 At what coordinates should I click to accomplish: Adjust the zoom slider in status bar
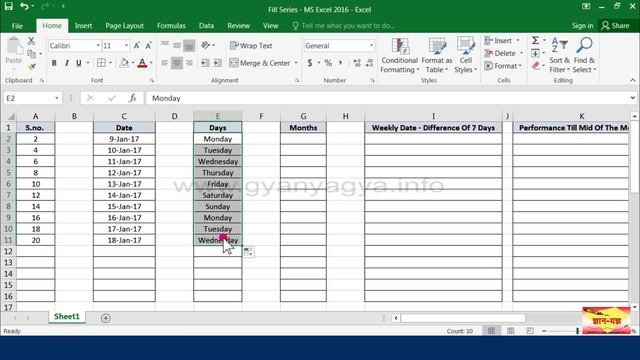click(x=577, y=331)
